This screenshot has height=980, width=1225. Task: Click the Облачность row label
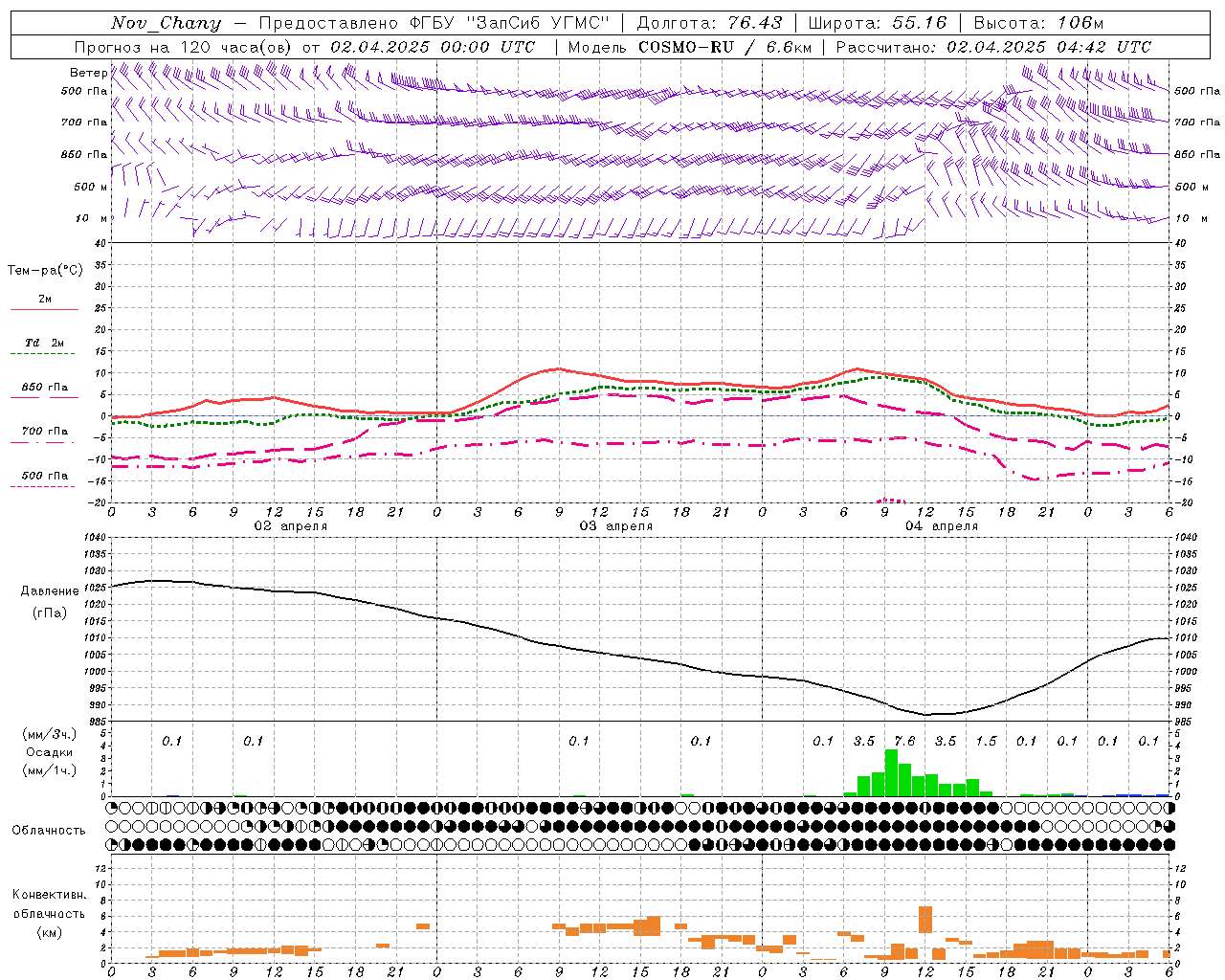pyautogui.click(x=49, y=830)
